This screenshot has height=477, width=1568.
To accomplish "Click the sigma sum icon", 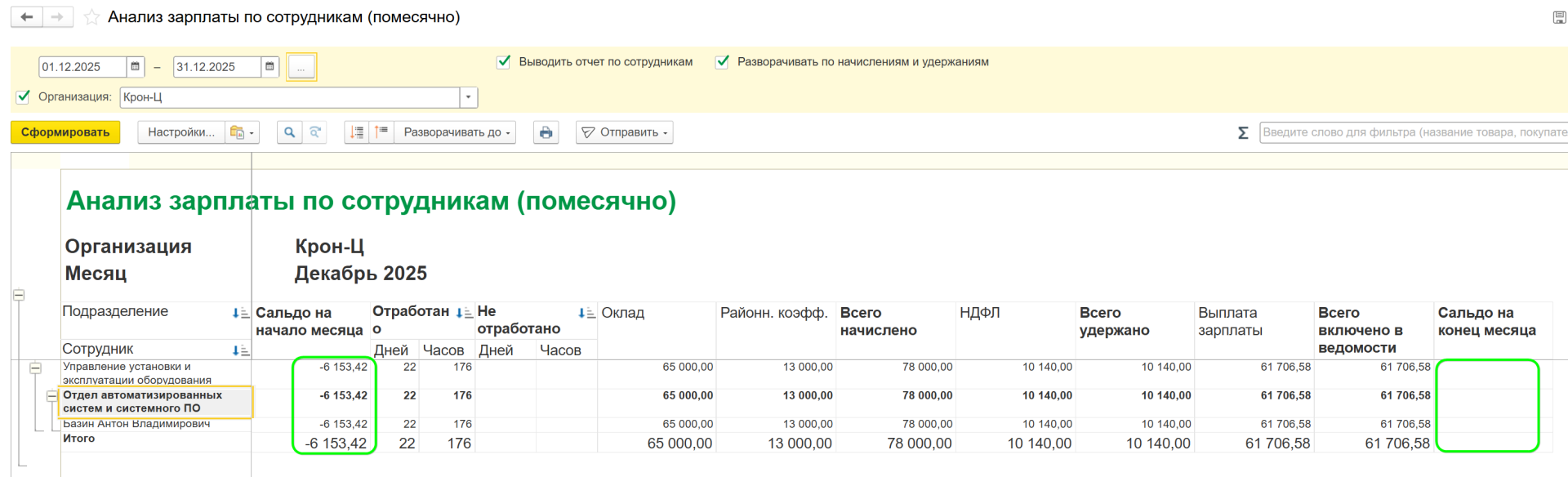I will click(x=1243, y=132).
